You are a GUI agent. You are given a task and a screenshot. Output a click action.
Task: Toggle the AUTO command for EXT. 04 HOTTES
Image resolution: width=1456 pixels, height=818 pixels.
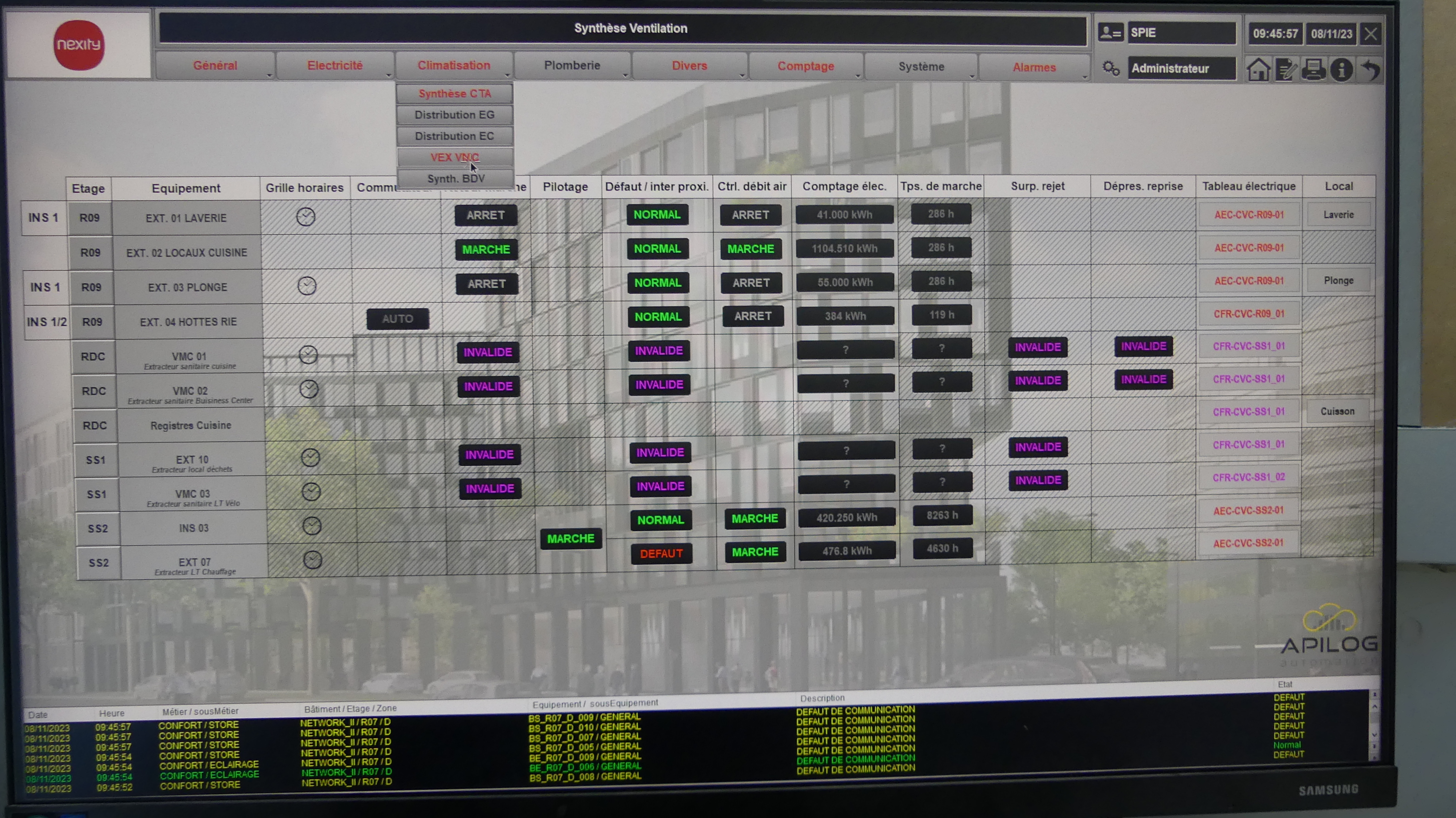tap(397, 319)
